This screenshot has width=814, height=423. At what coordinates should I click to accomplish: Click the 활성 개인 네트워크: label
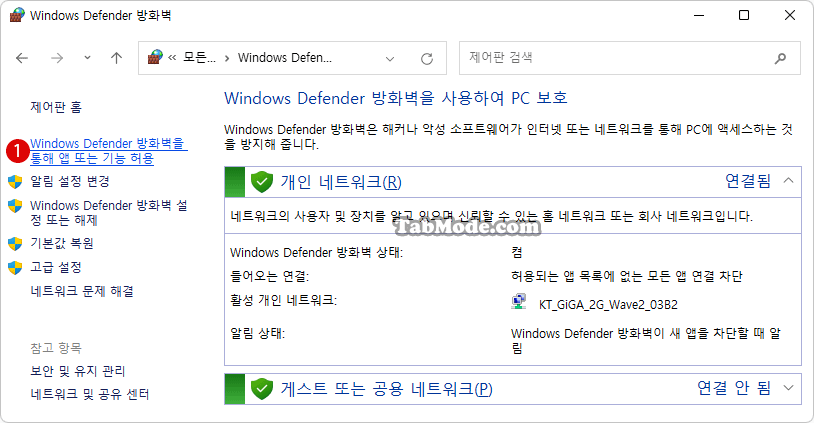(x=283, y=301)
